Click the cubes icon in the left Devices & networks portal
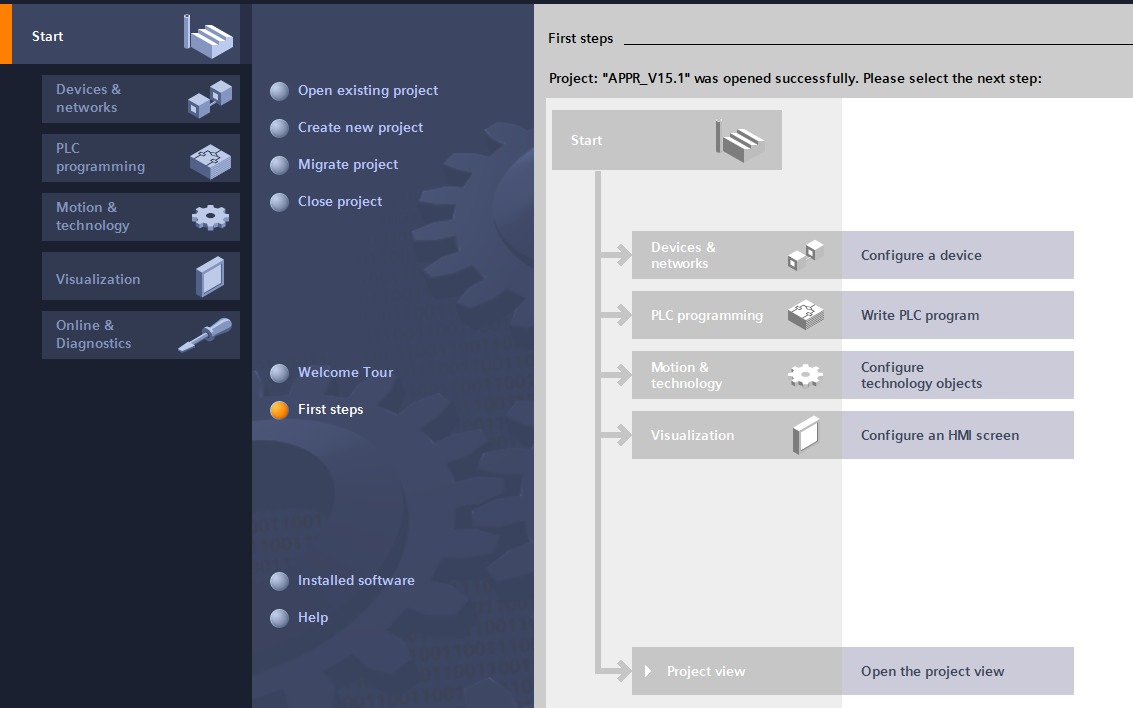1133x708 pixels. click(210, 99)
